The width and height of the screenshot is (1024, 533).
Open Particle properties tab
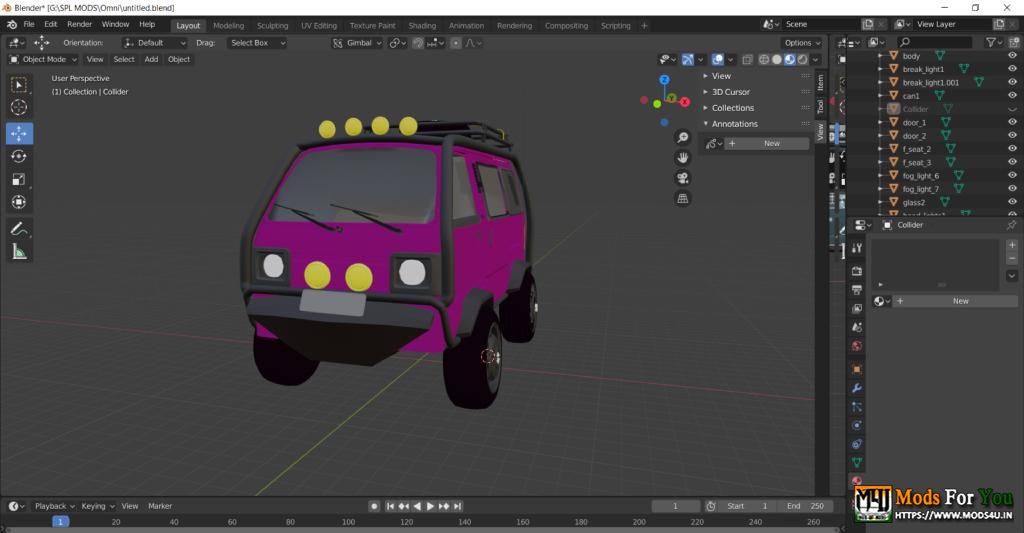tap(857, 406)
